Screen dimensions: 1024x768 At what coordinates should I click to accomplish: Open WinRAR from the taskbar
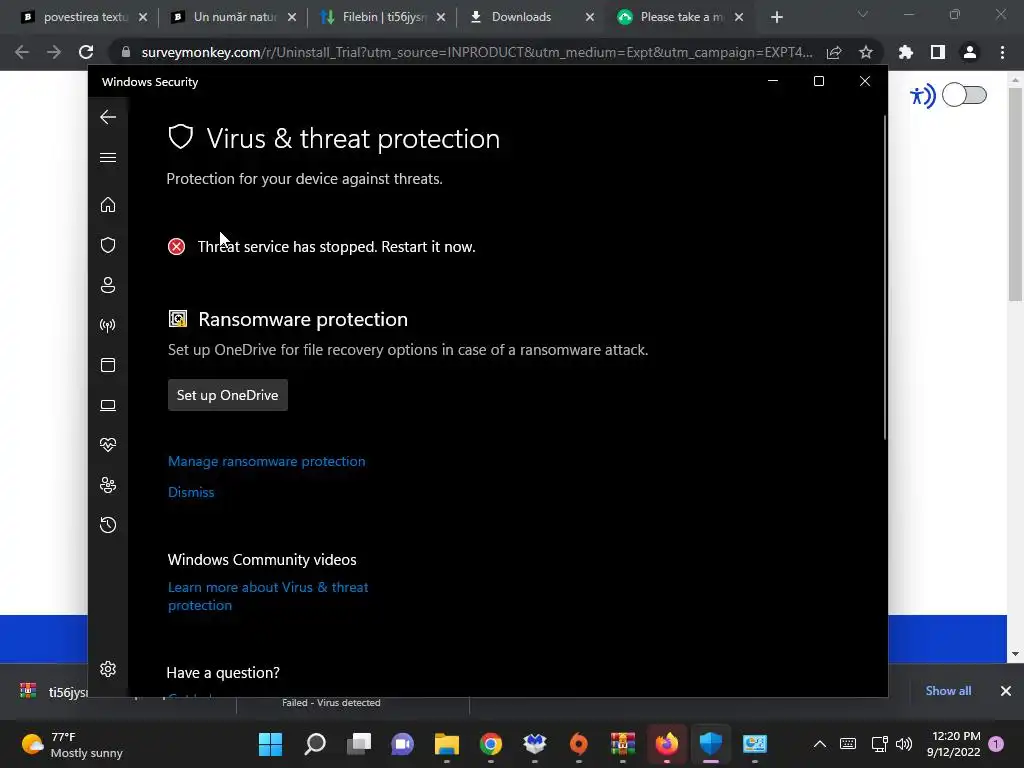click(622, 744)
